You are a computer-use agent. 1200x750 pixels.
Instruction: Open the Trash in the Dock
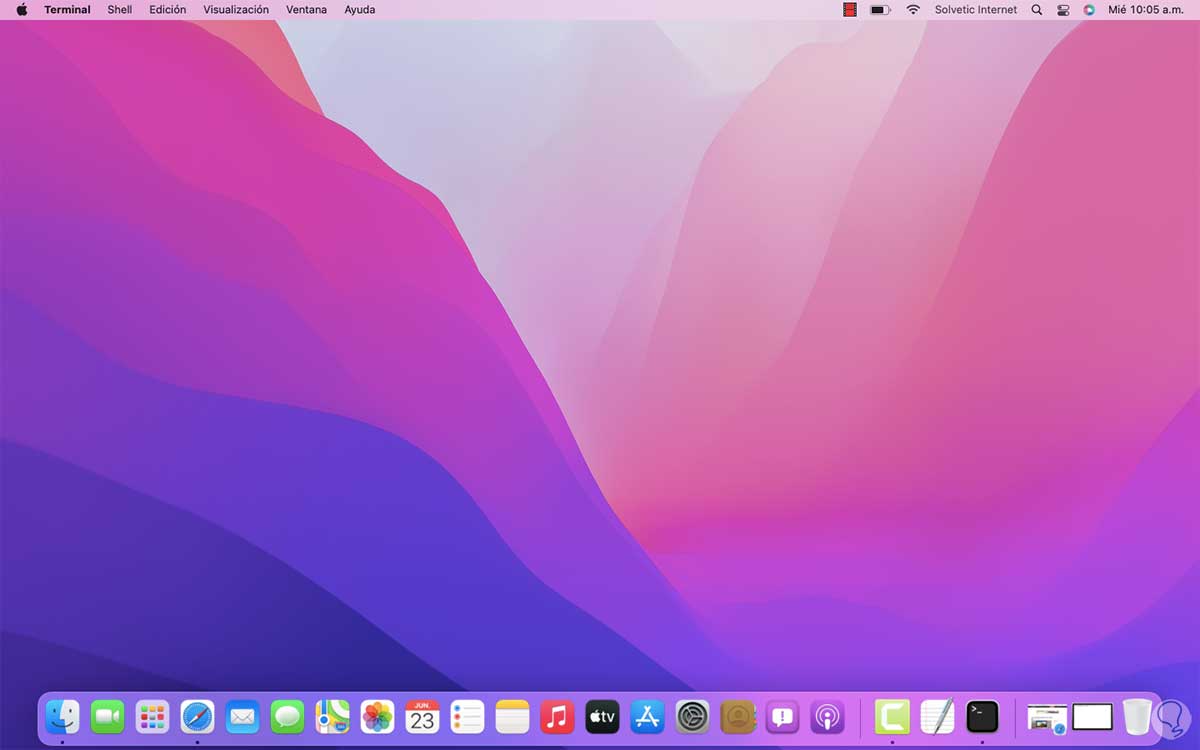point(1137,717)
